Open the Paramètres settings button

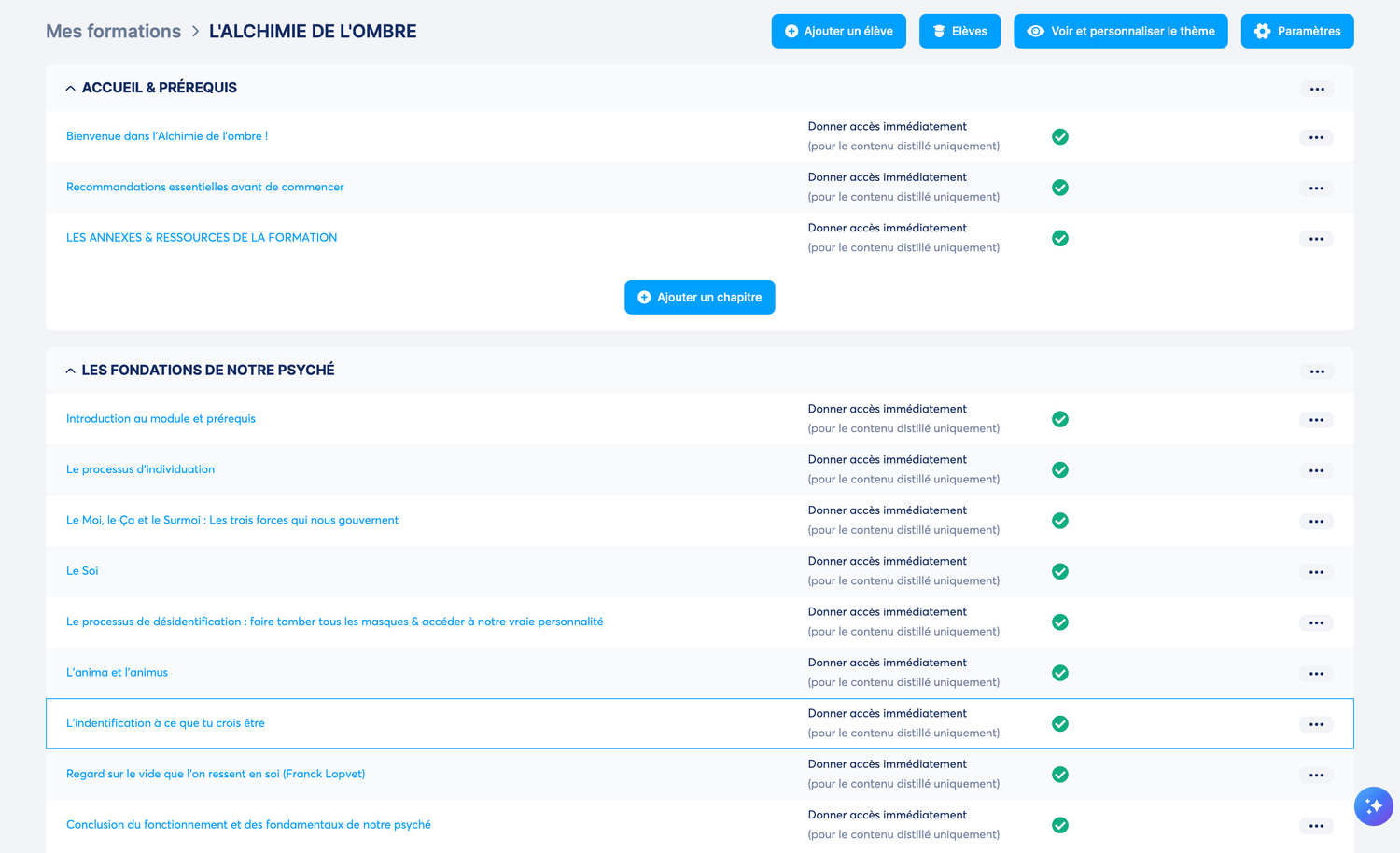(x=1296, y=31)
